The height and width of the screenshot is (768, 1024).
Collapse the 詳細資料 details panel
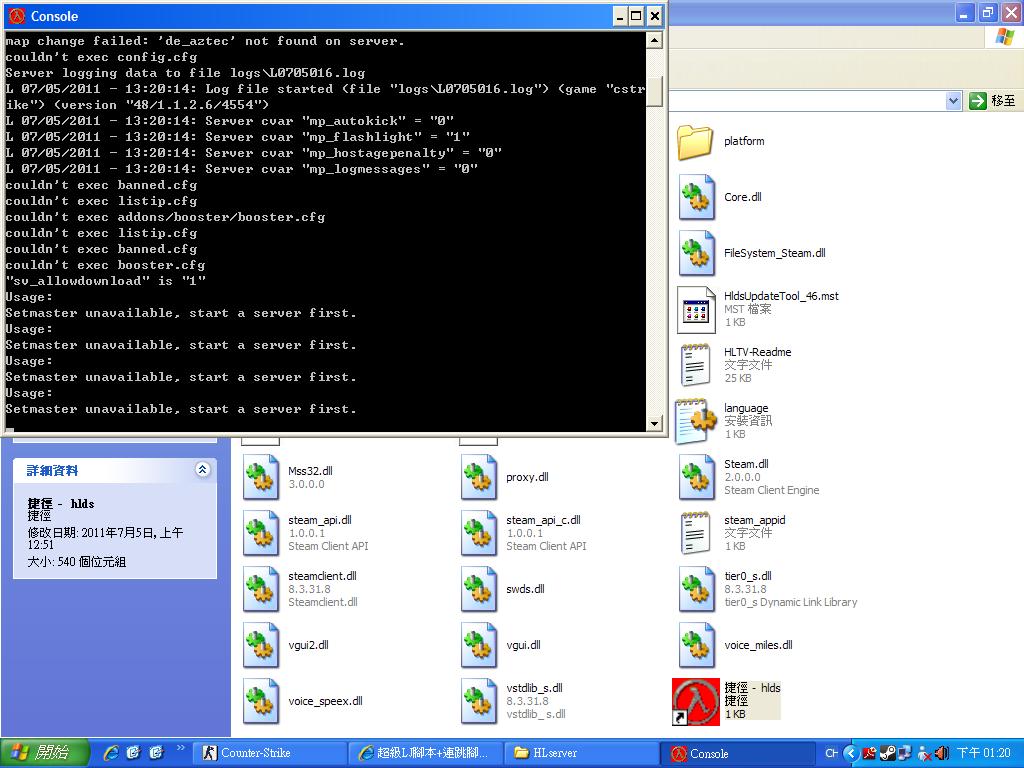pyautogui.click(x=202, y=469)
